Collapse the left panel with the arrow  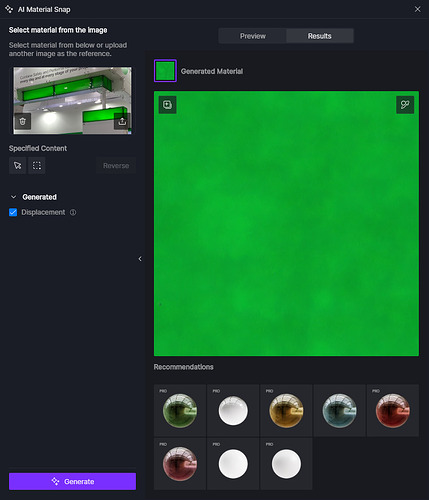coord(140,259)
